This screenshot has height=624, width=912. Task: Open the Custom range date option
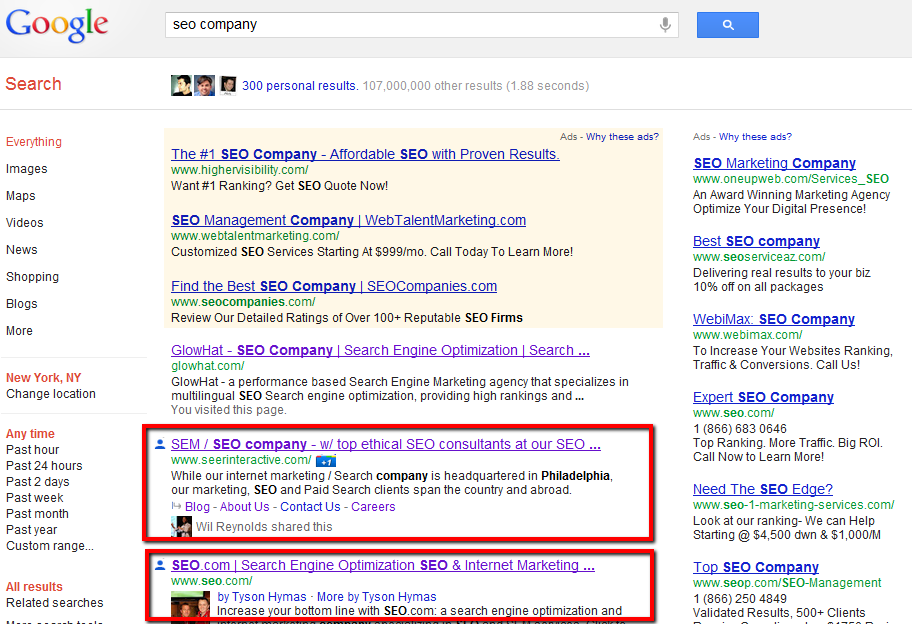tap(49, 545)
